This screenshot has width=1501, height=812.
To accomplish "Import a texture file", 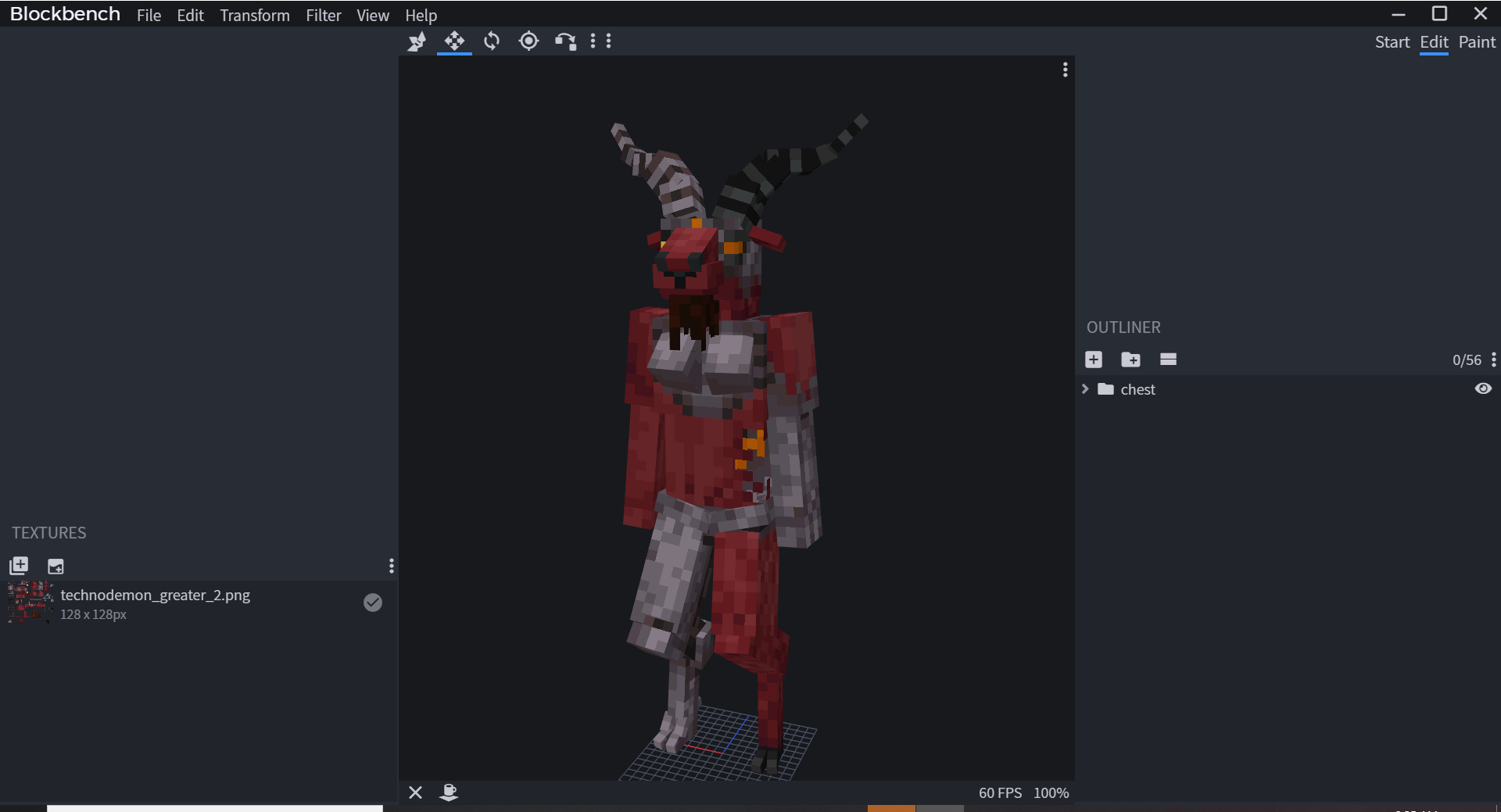I will pyautogui.click(x=18, y=565).
